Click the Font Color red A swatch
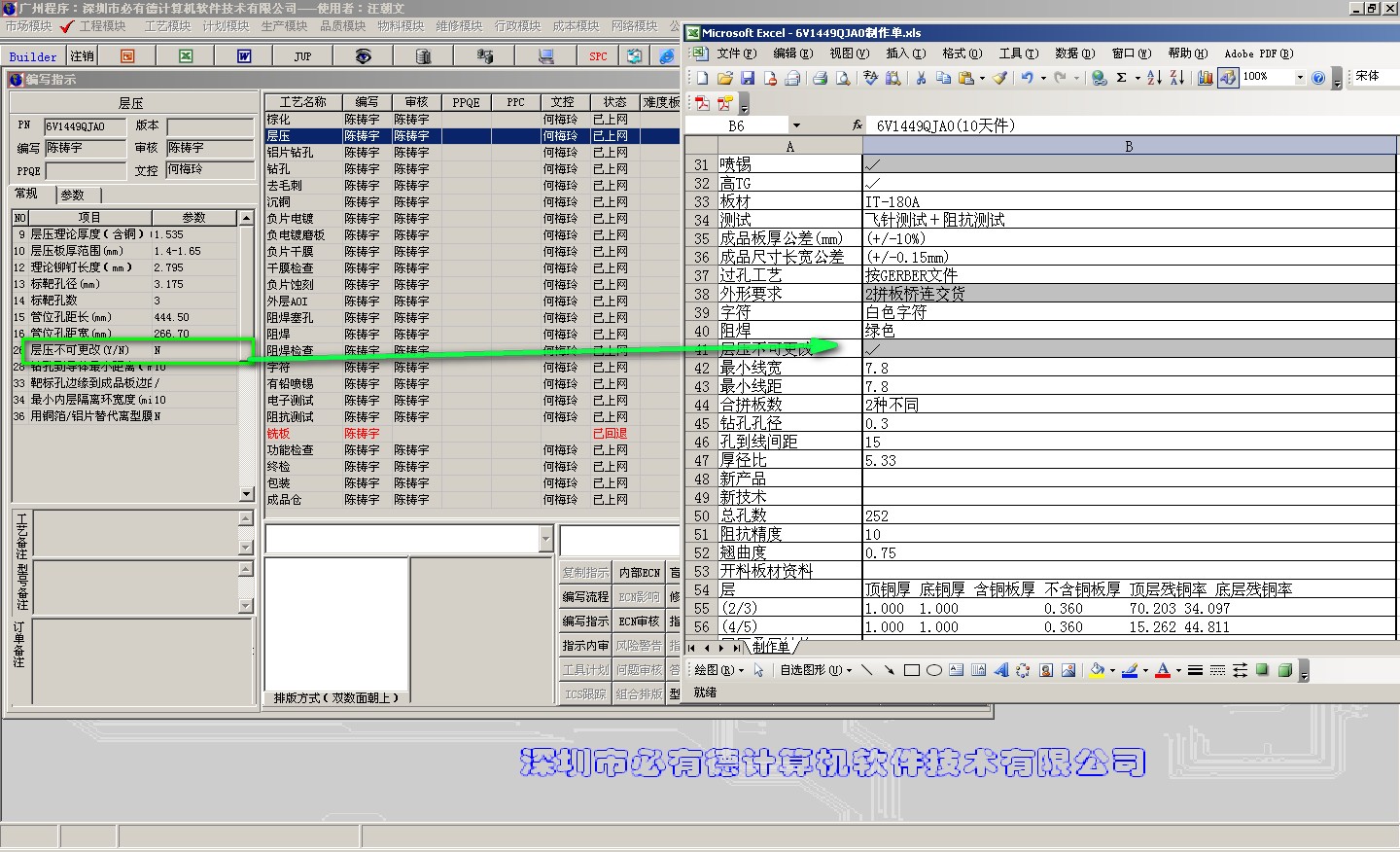The height and width of the screenshot is (852, 1400). (x=1163, y=670)
